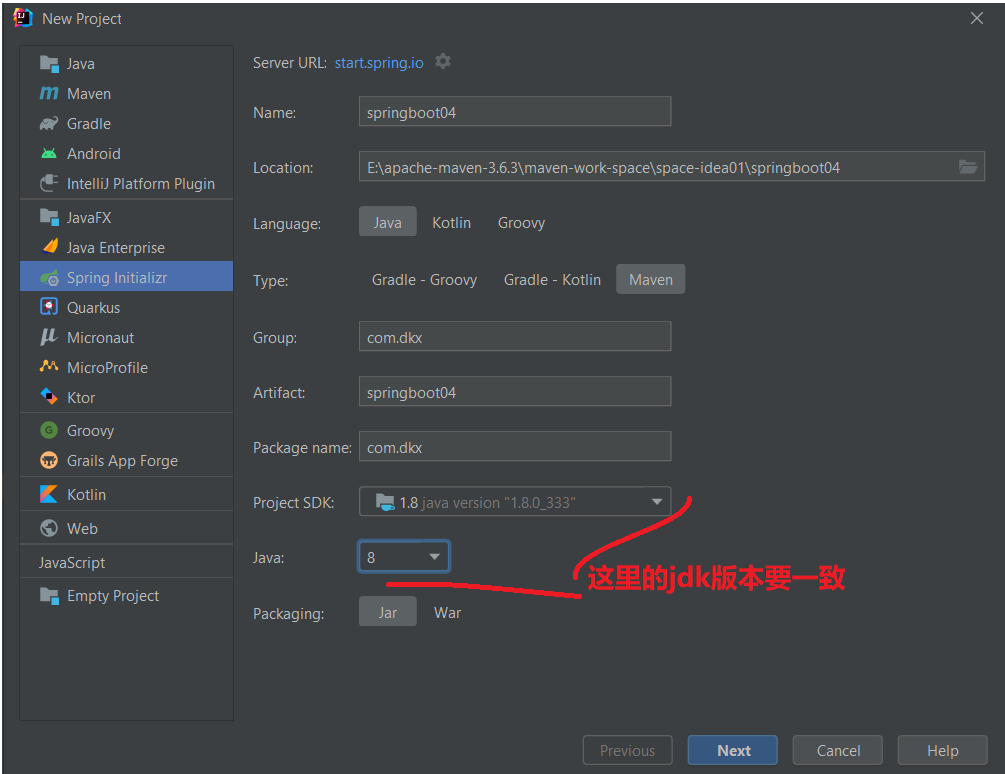This screenshot has width=1005, height=774.
Task: Select Groovy as the language
Action: (x=522, y=222)
